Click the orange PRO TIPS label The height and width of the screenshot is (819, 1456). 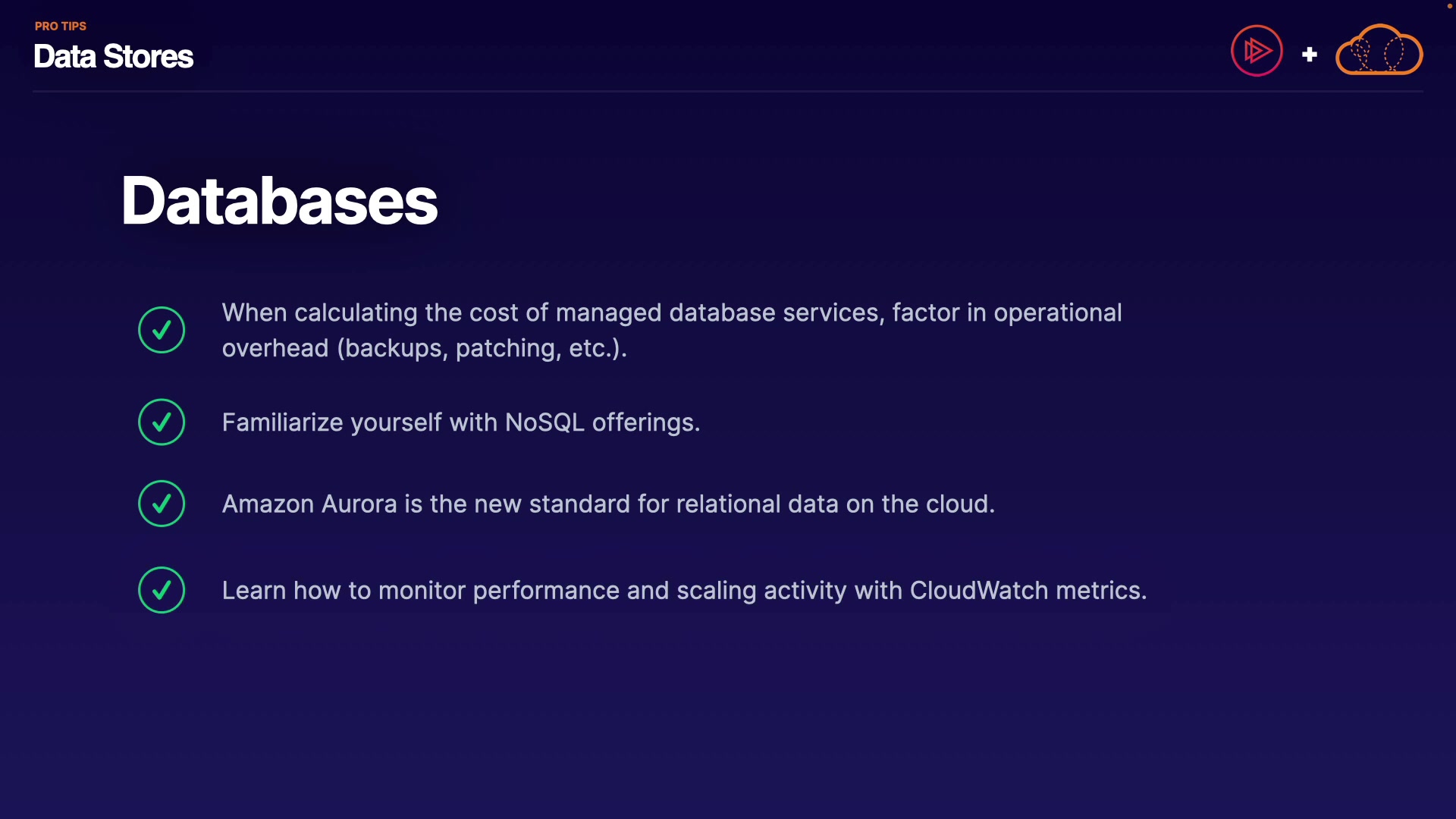pos(61,27)
